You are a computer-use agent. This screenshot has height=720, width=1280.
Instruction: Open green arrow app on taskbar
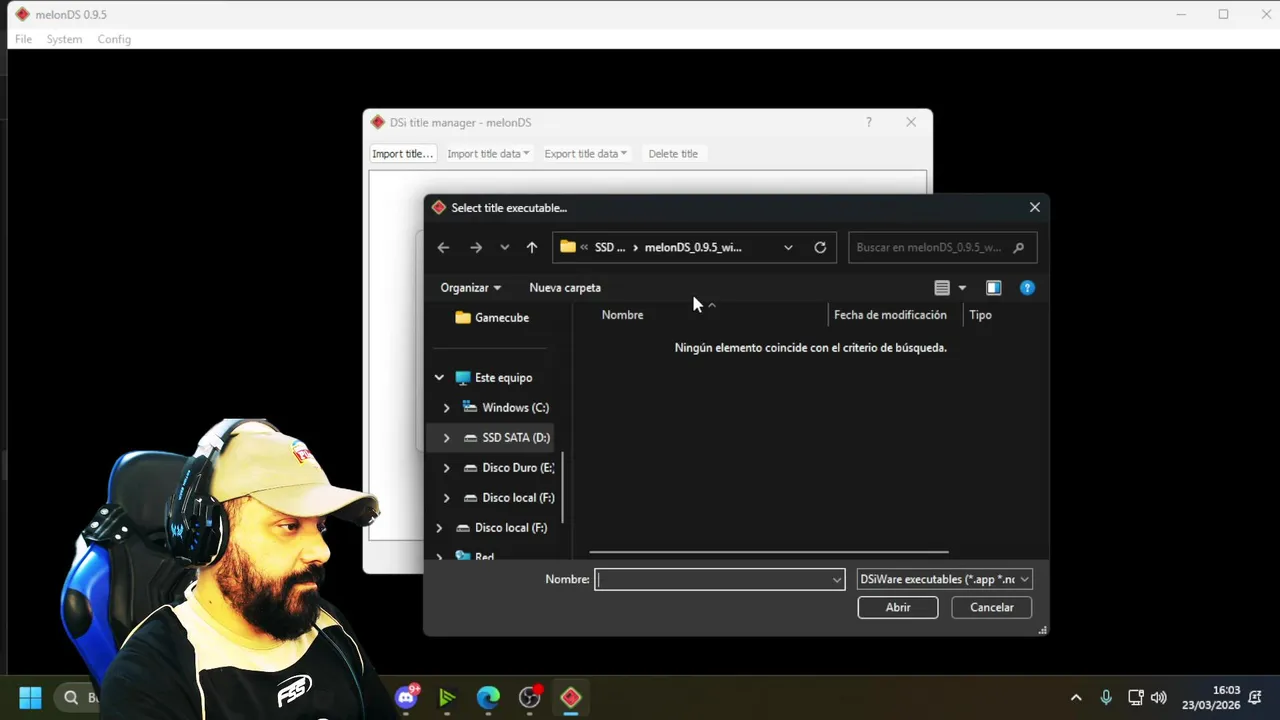click(x=447, y=697)
